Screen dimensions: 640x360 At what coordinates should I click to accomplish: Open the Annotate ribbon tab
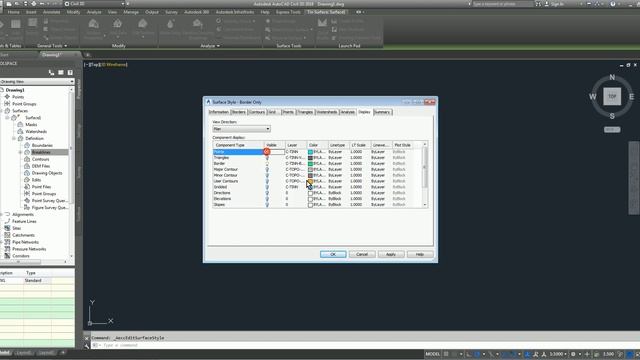tap(51, 12)
